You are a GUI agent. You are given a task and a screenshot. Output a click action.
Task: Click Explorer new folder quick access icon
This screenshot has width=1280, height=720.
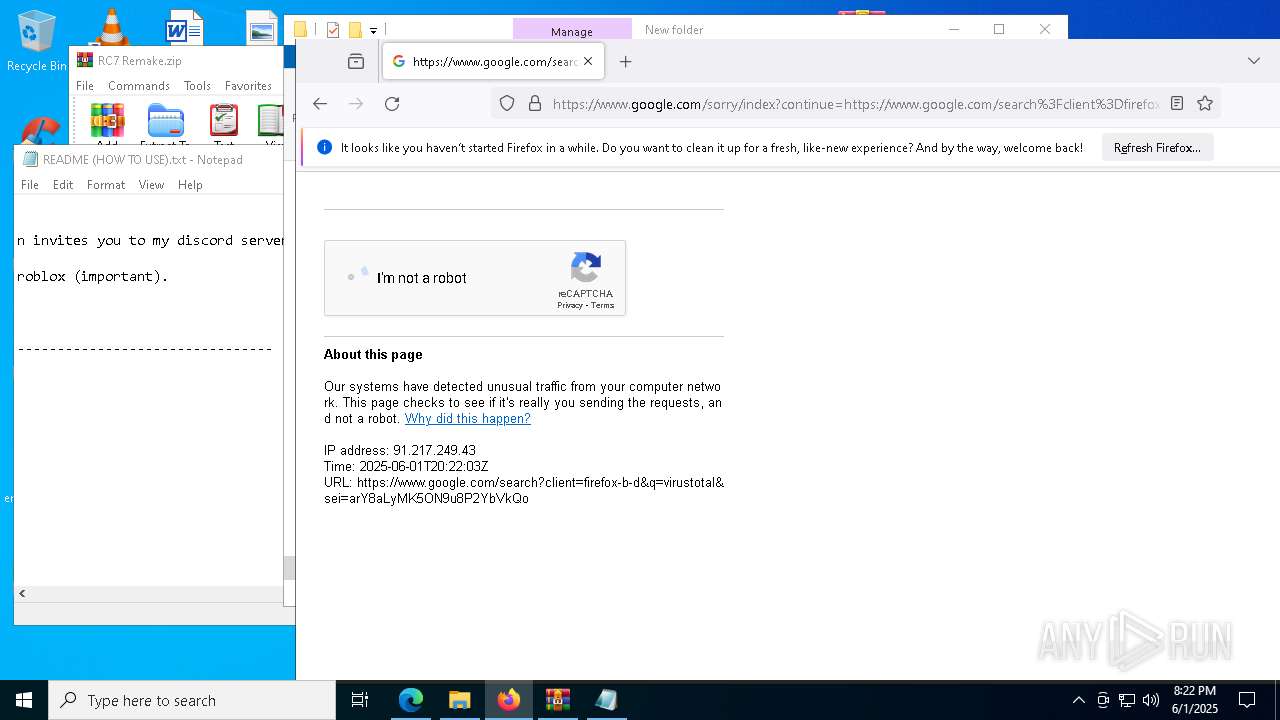coord(355,30)
